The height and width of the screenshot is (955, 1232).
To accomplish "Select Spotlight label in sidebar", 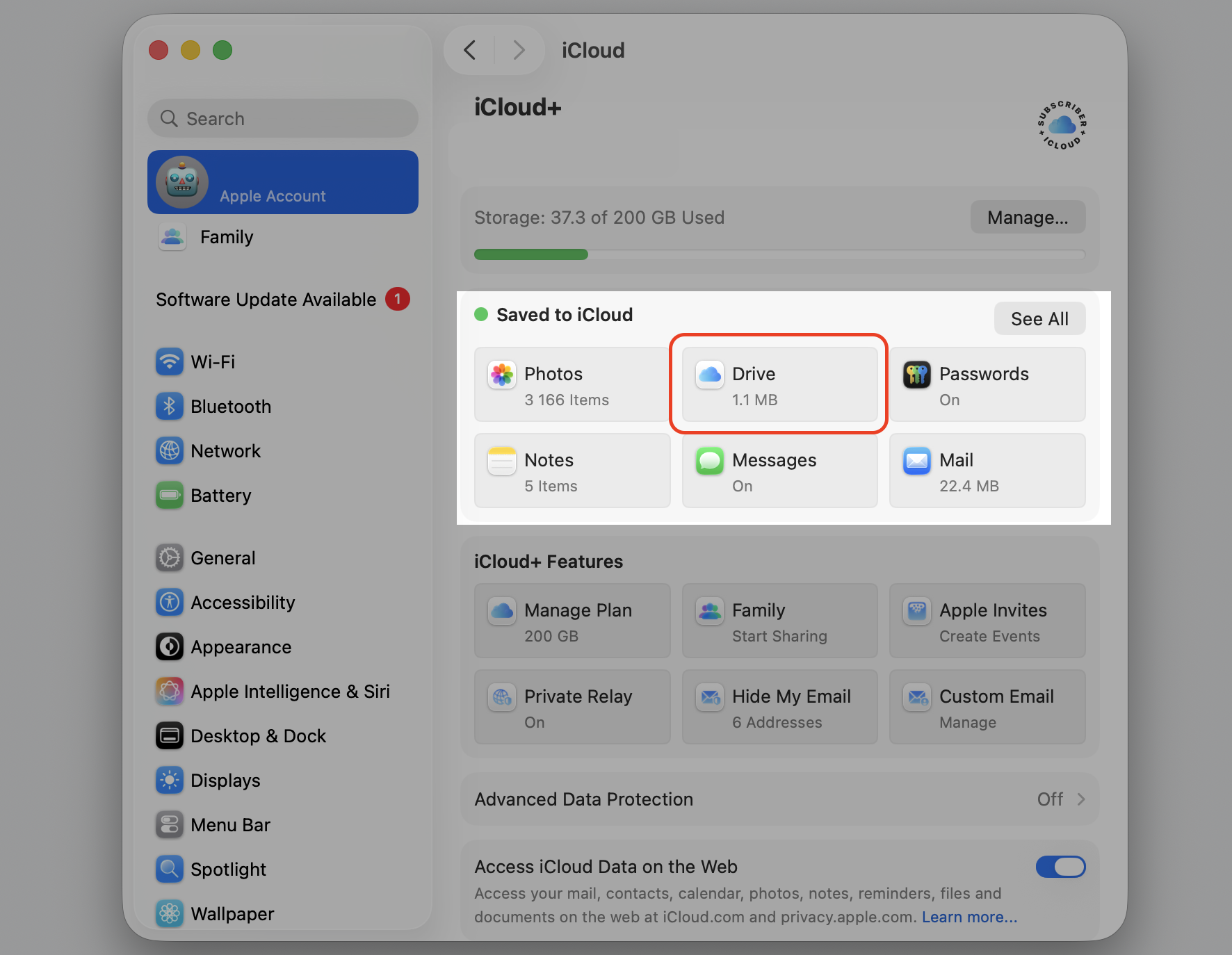I will coord(228,869).
